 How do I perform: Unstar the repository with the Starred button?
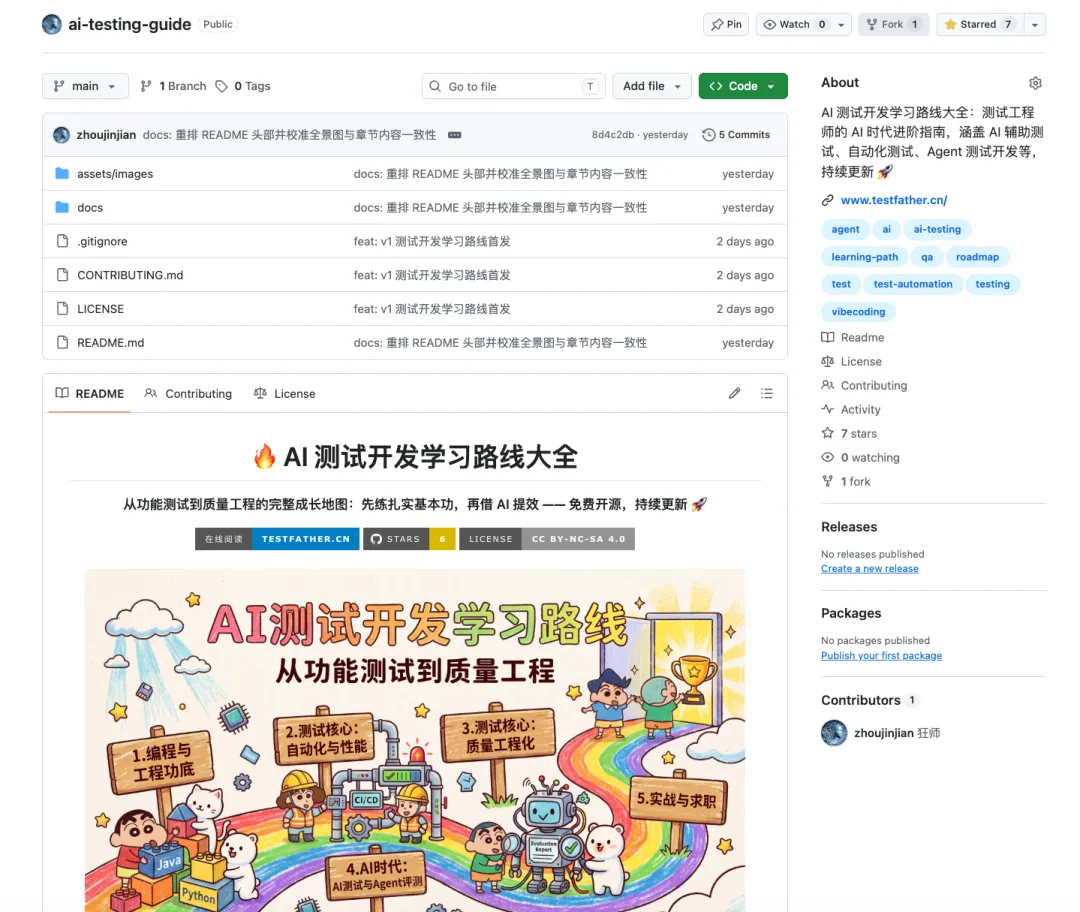(979, 24)
